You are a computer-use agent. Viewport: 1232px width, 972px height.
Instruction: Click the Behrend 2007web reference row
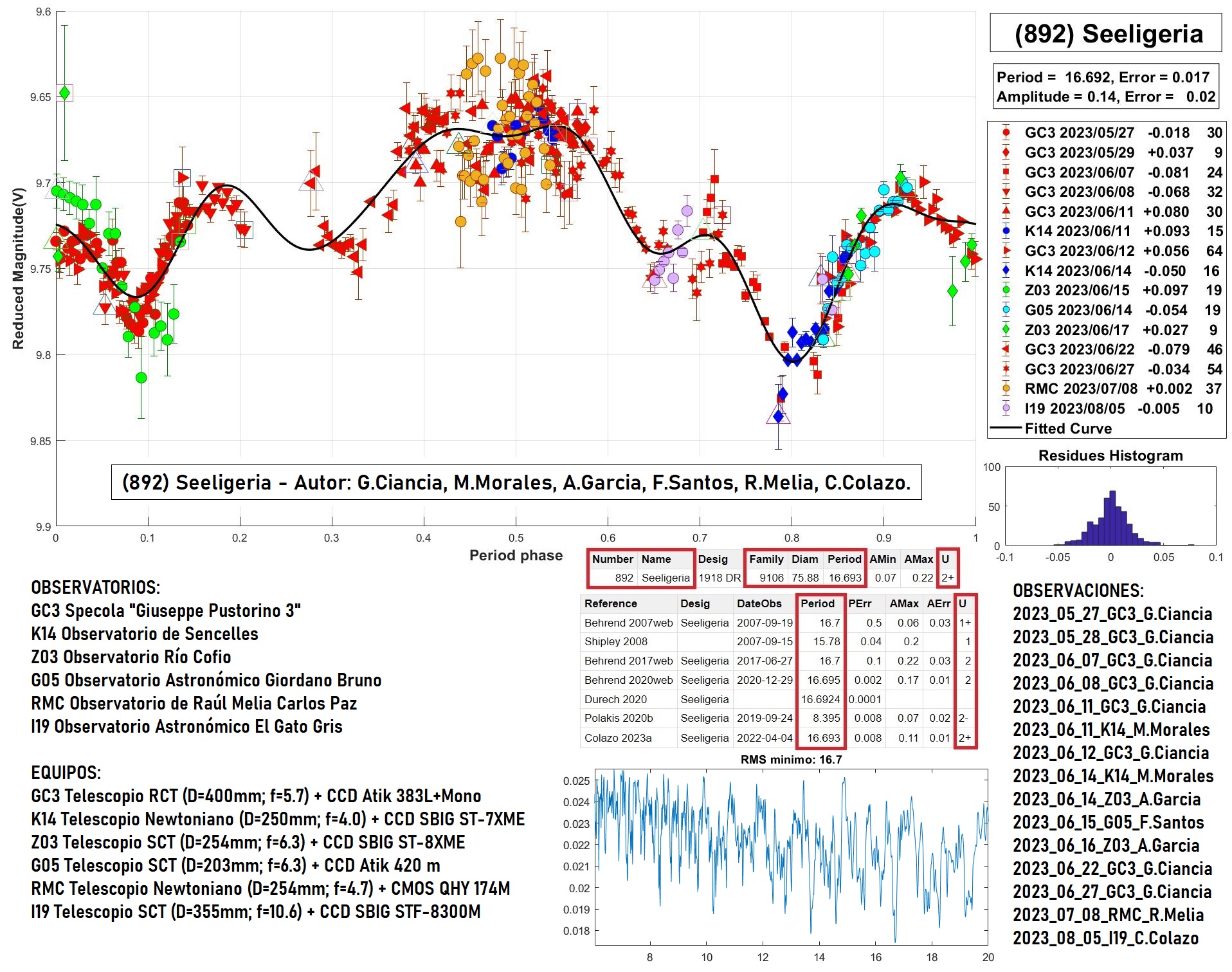tap(778, 623)
